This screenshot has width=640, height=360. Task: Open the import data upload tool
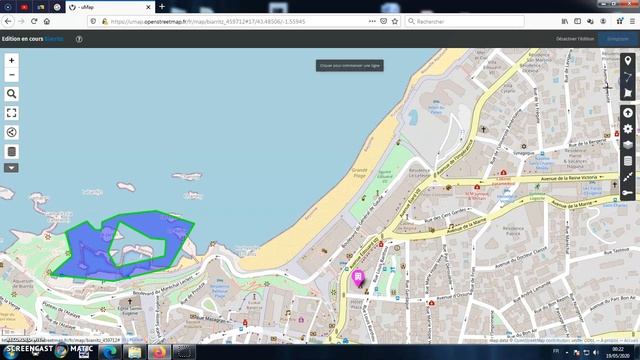click(x=628, y=113)
